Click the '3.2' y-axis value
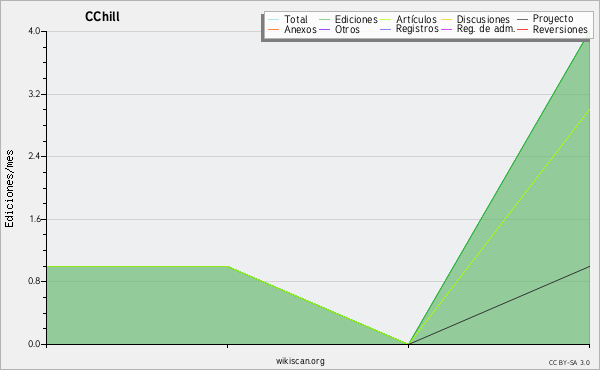Image resolution: width=600 pixels, height=370 pixels. [34, 94]
